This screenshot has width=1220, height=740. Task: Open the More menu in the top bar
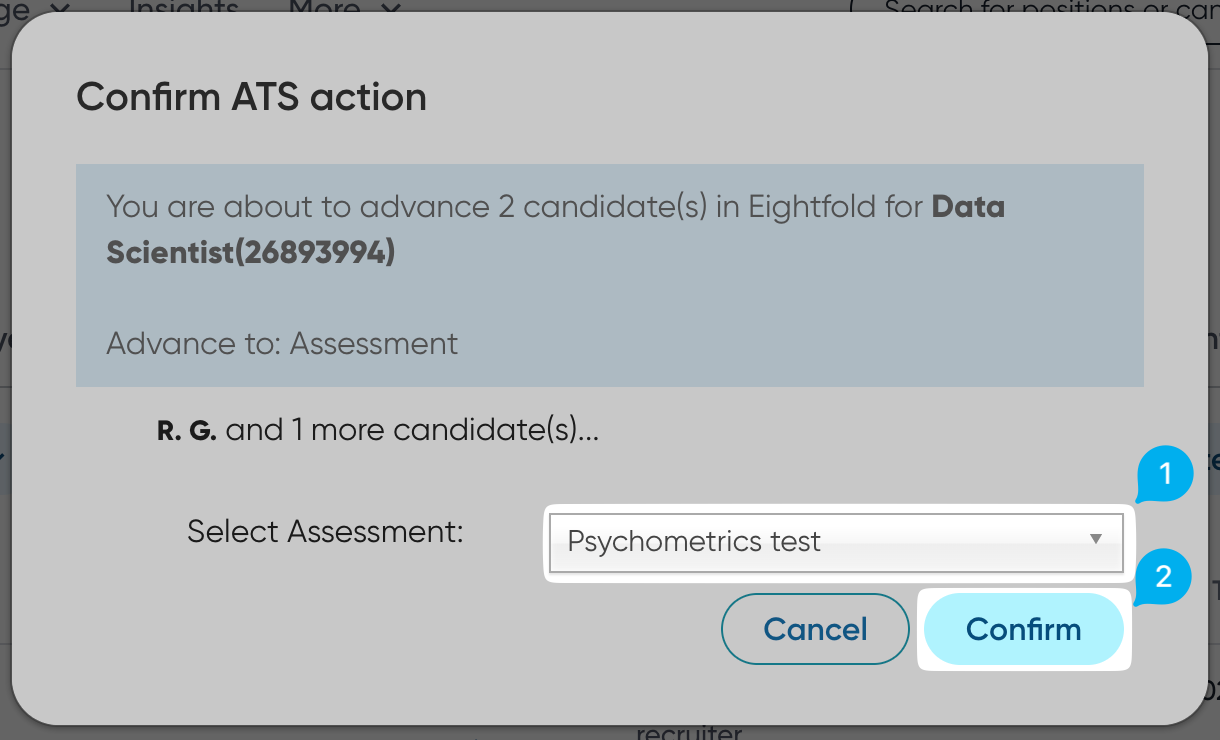[x=323, y=9]
